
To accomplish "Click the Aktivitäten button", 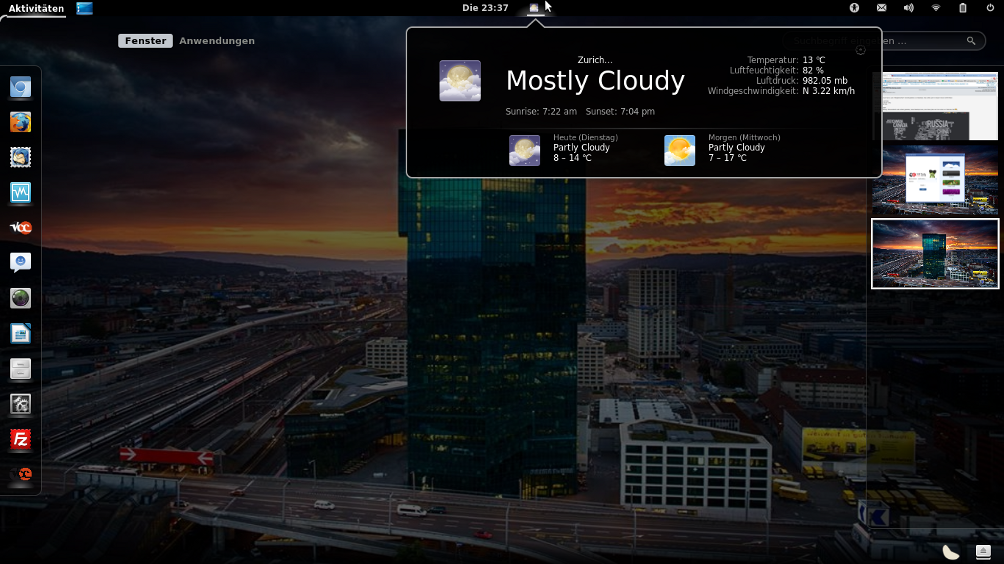I will (36, 8).
